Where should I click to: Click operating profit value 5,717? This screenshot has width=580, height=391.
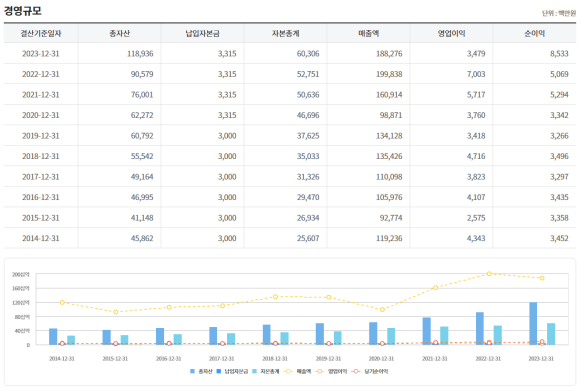point(476,95)
